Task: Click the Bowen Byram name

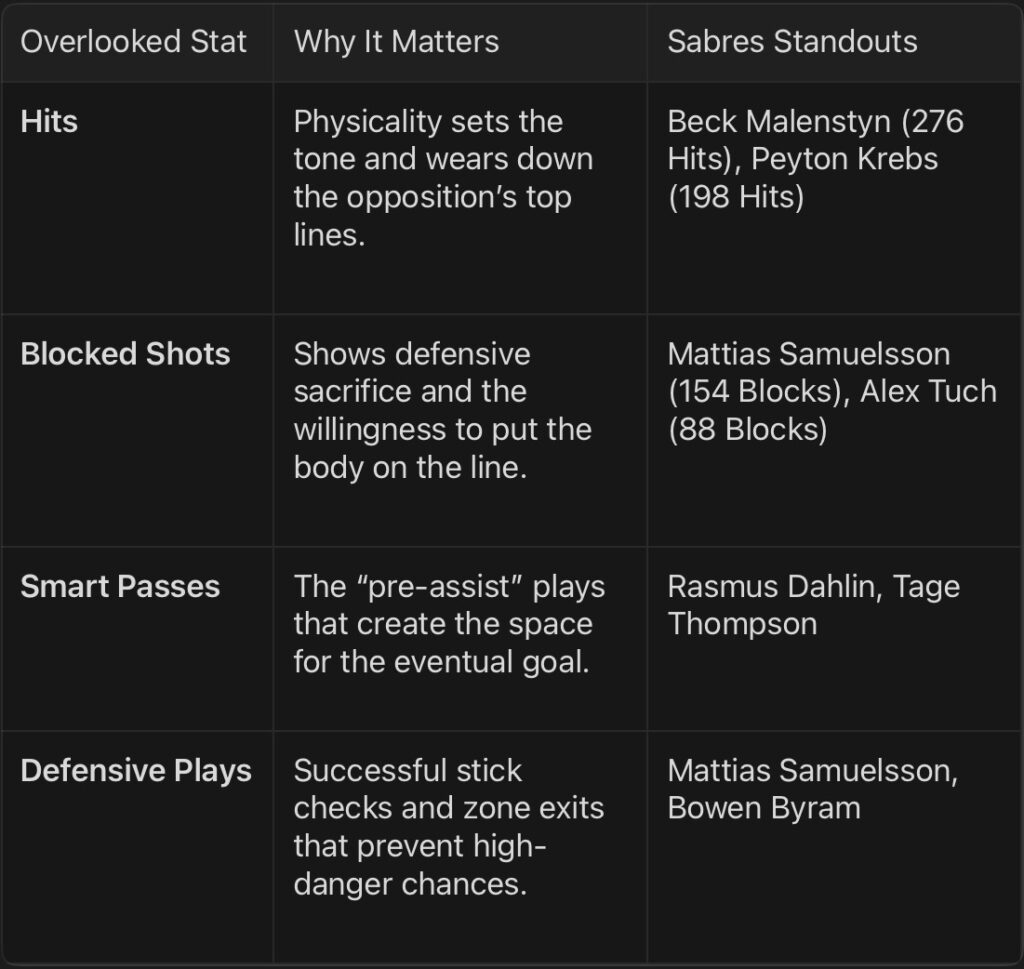Action: [764, 808]
